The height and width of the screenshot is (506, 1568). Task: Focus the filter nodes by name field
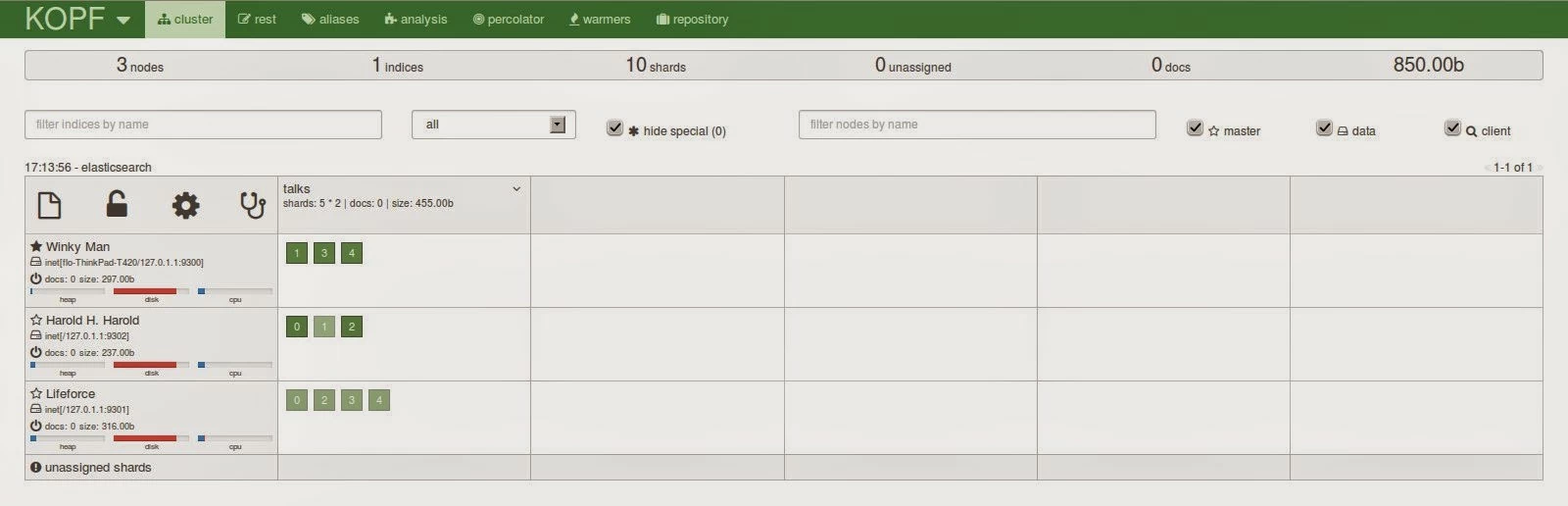coord(977,125)
